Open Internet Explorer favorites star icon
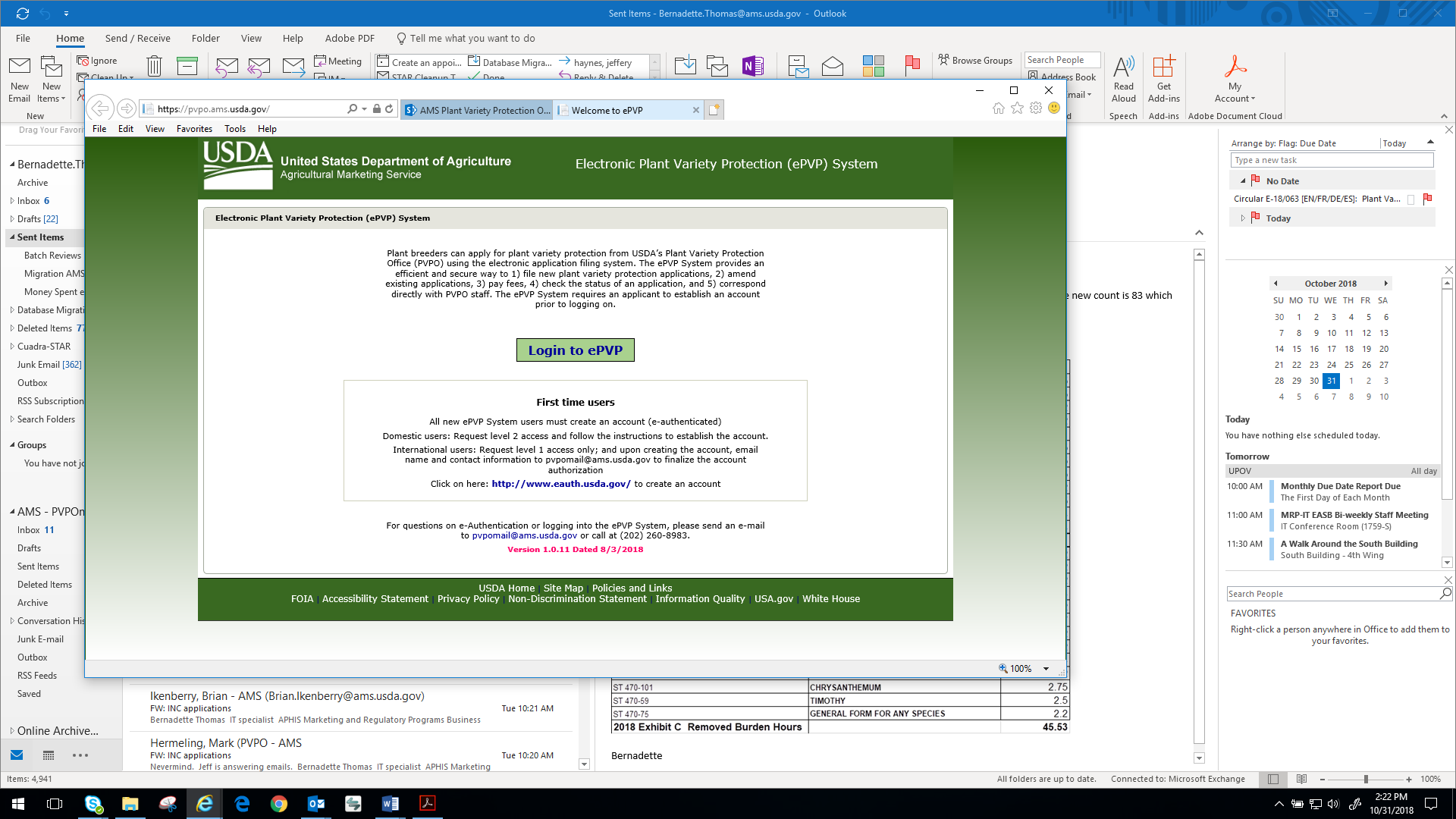The height and width of the screenshot is (819, 1456). 1017,108
